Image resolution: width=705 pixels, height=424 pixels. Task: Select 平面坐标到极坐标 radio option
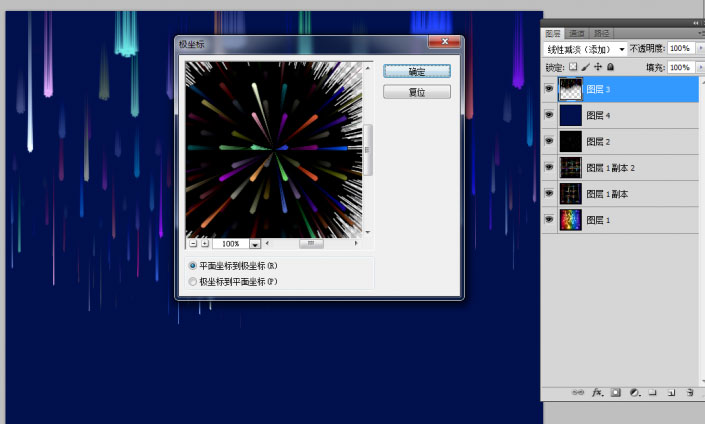point(193,266)
